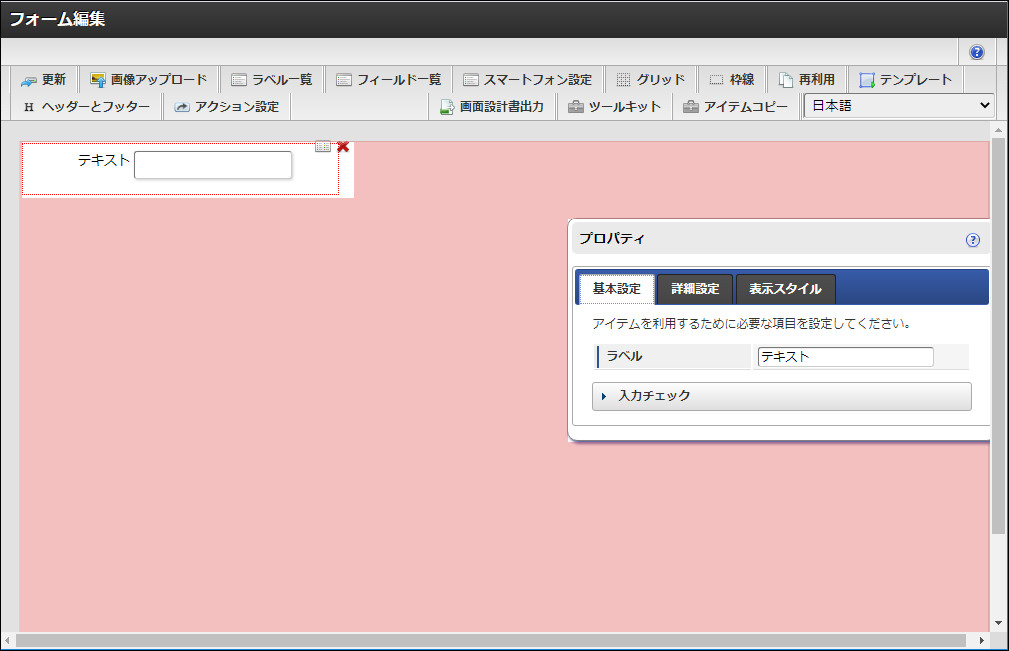The image size is (1009, 651).
Task: Click the 更新 (update) toolbar button
Action: 44,80
